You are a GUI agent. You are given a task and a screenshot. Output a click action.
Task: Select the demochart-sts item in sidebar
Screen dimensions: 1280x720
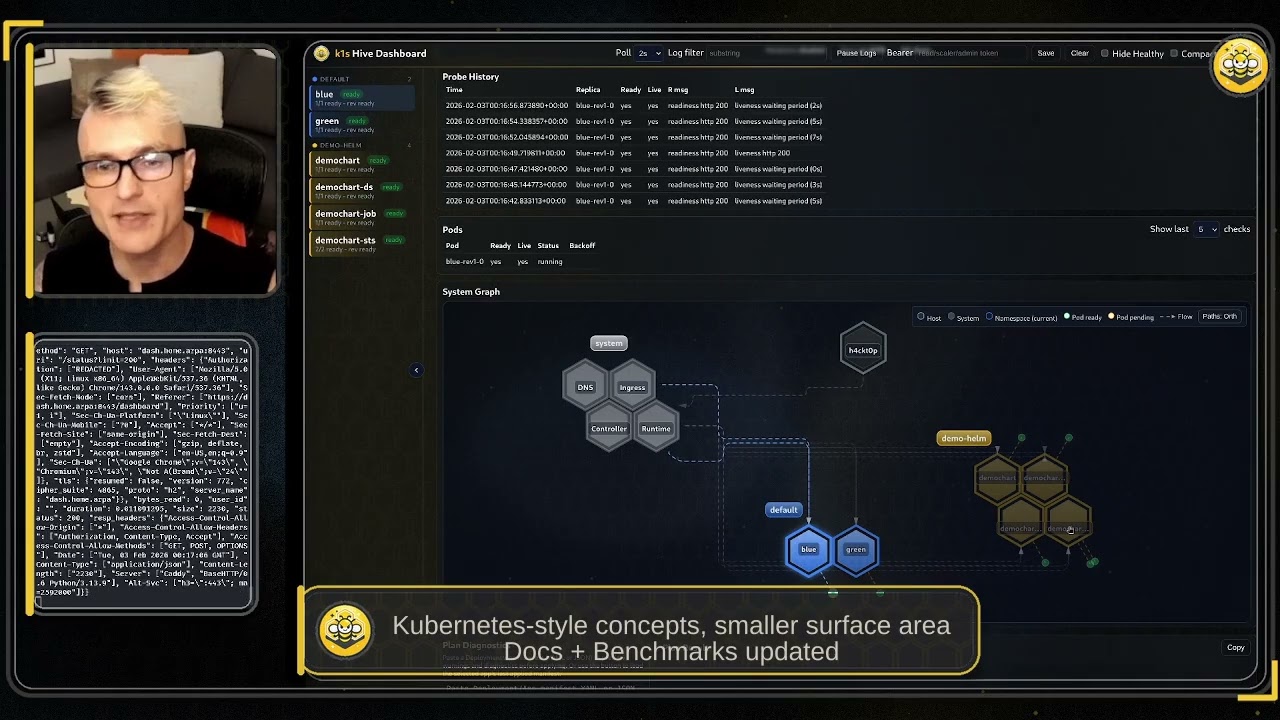(362, 244)
